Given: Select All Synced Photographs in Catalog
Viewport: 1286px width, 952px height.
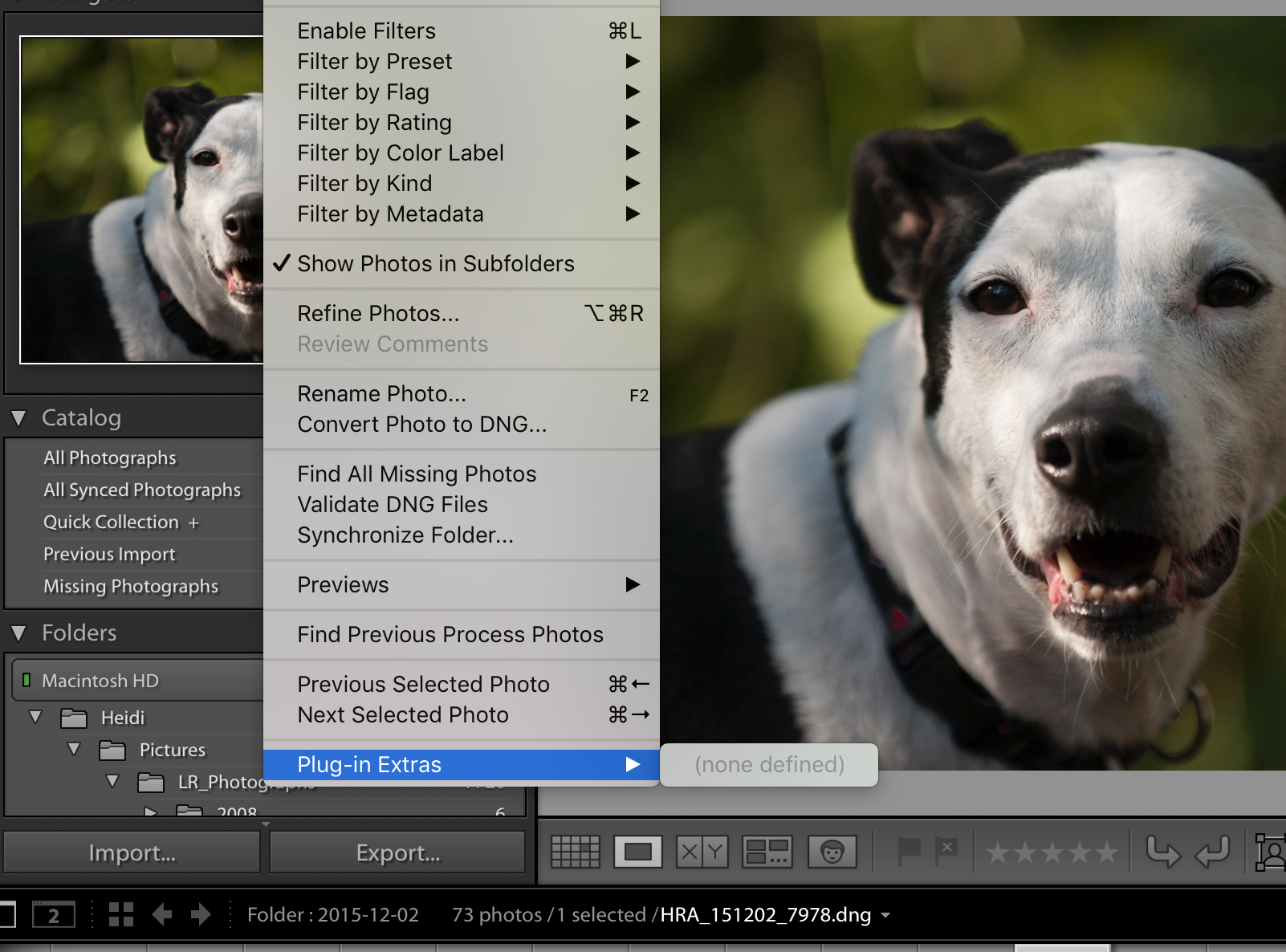Looking at the screenshot, I should tap(142, 490).
